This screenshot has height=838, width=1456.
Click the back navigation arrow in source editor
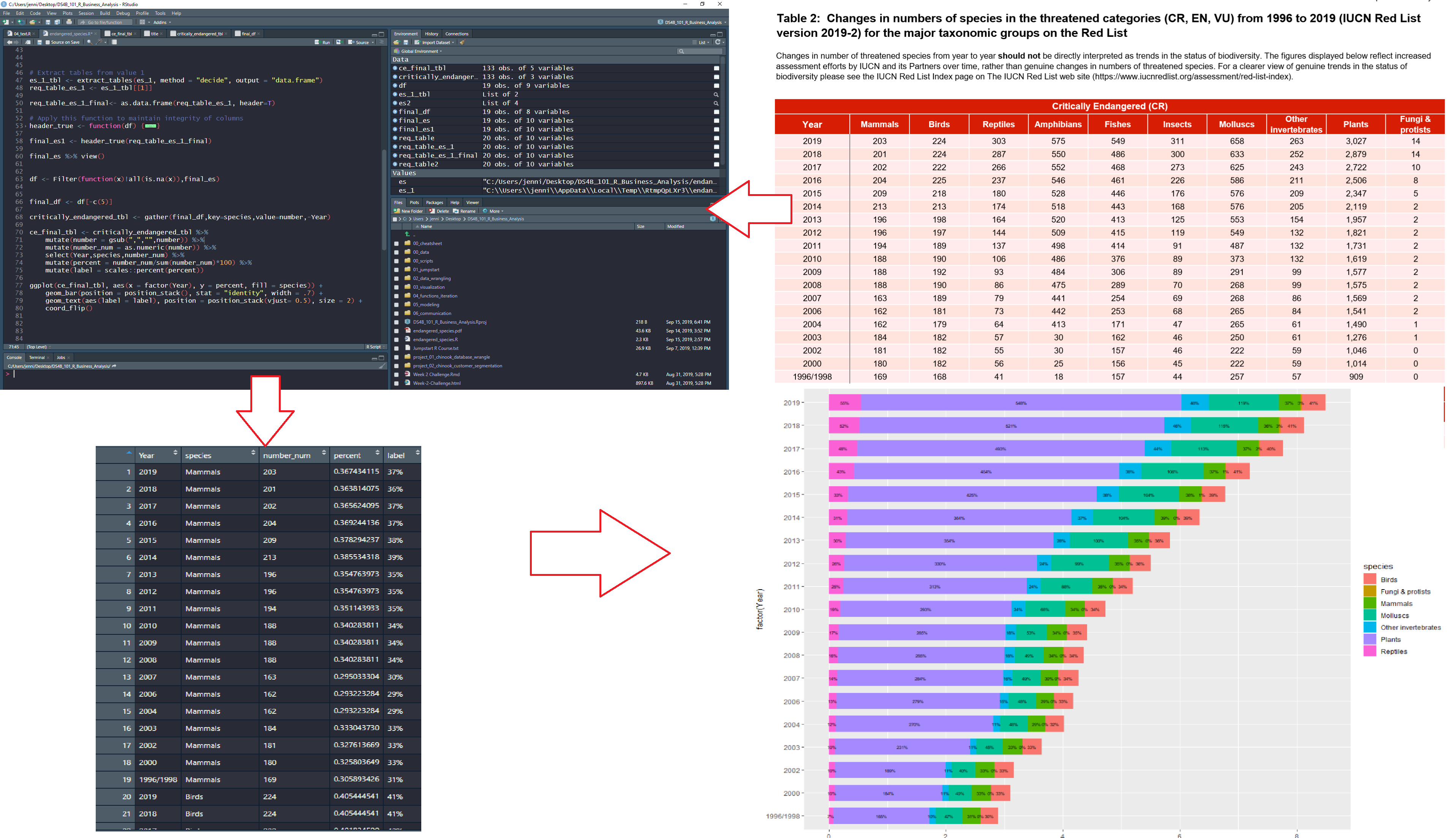[9, 42]
